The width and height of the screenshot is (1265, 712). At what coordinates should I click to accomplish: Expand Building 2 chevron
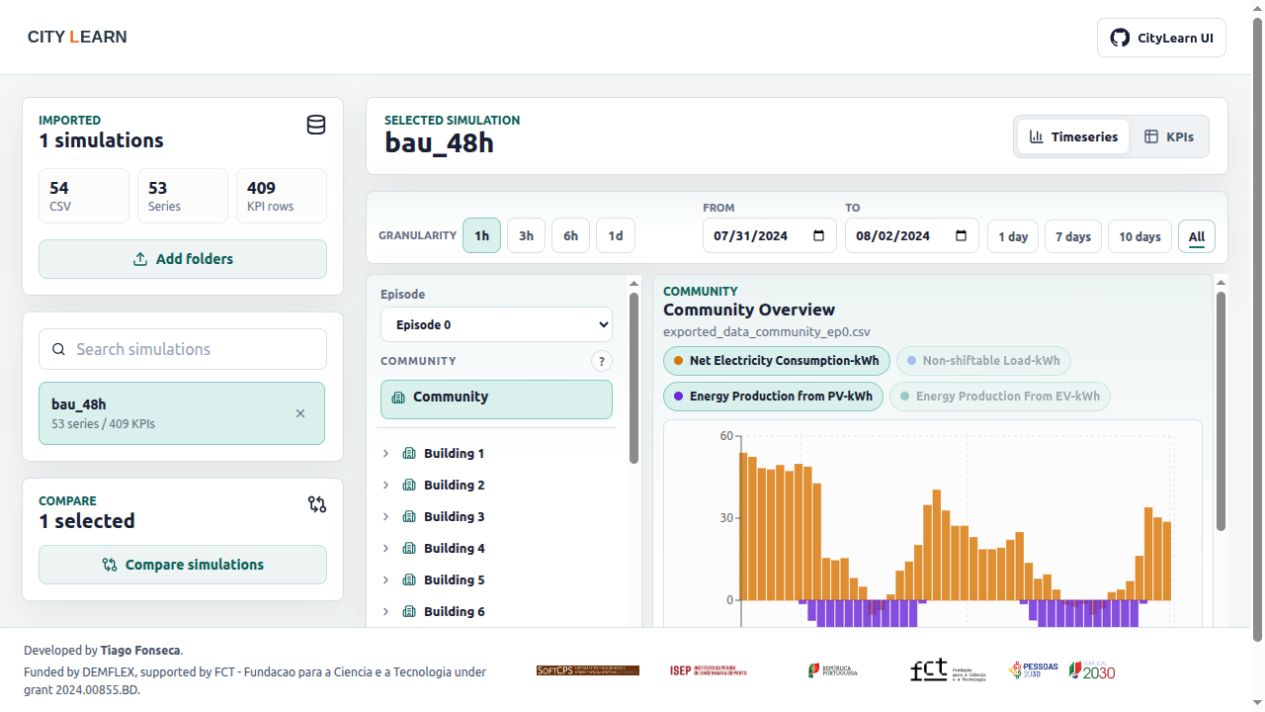point(386,485)
